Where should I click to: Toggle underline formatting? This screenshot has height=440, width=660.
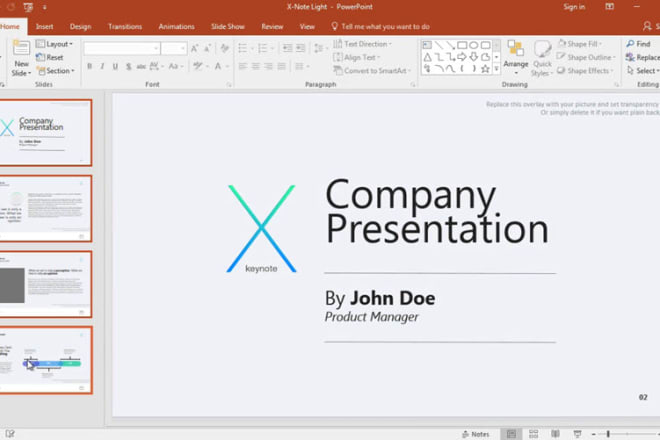click(115, 67)
